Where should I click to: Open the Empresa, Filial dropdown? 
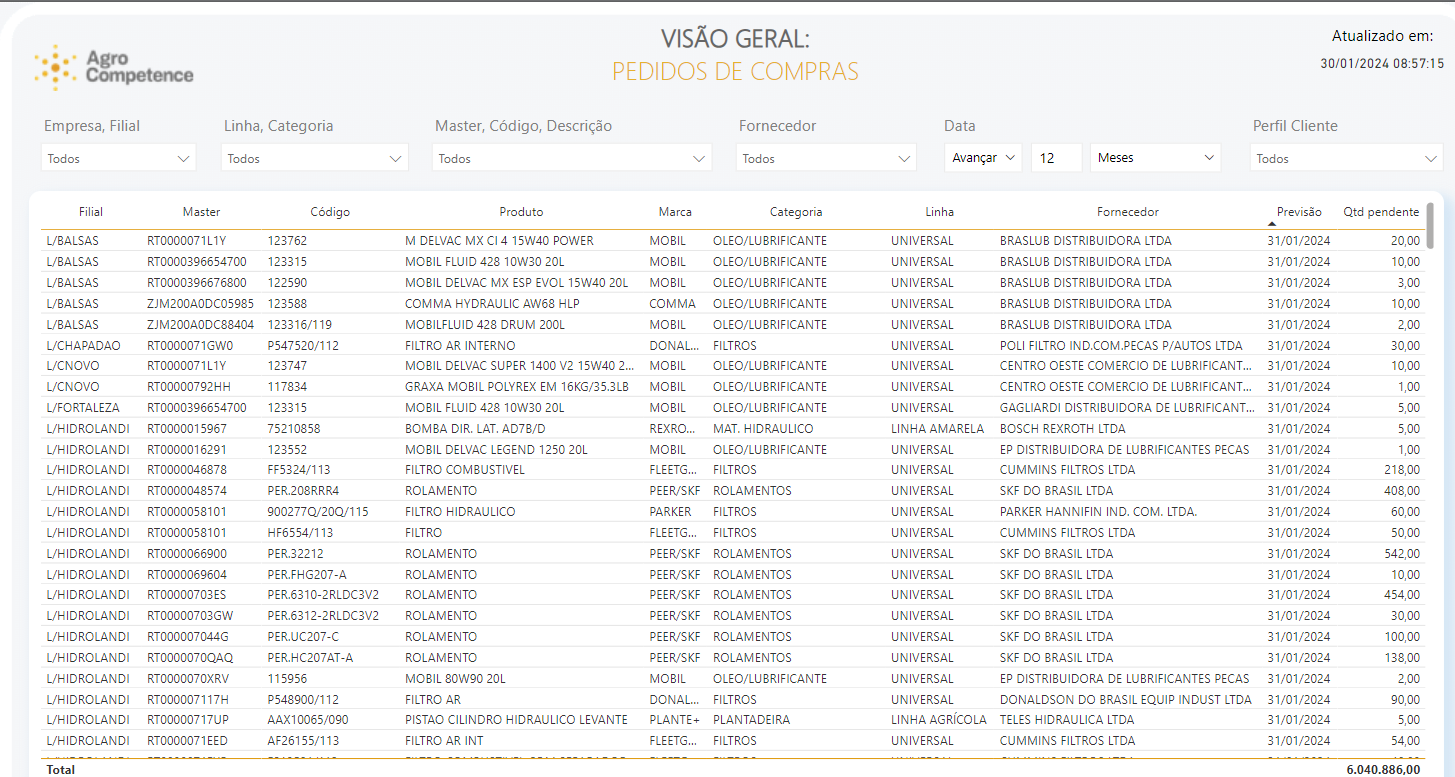pos(119,158)
